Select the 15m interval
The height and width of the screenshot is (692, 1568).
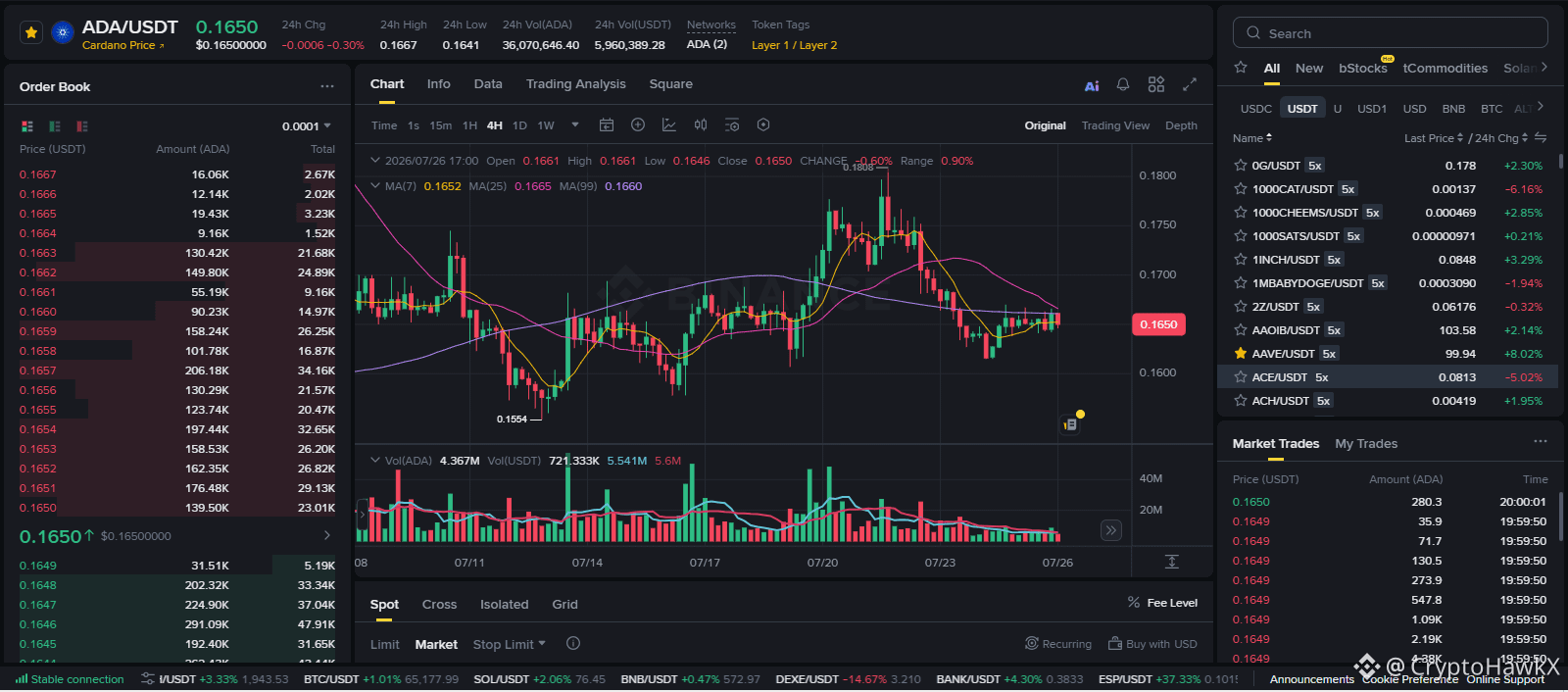(441, 125)
